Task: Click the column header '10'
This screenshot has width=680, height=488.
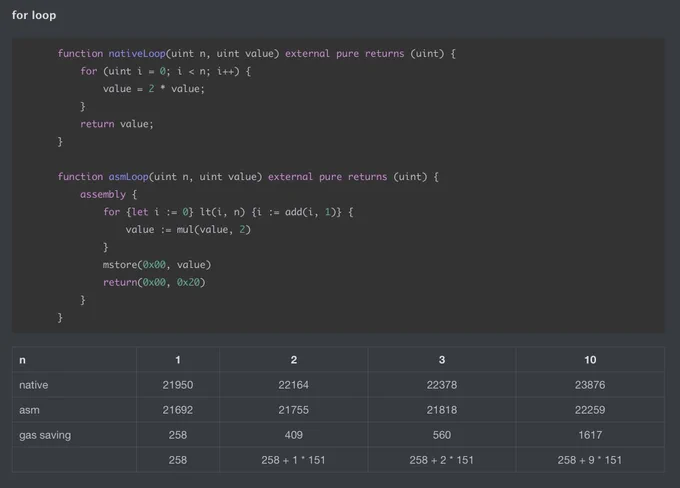Action: 590,360
